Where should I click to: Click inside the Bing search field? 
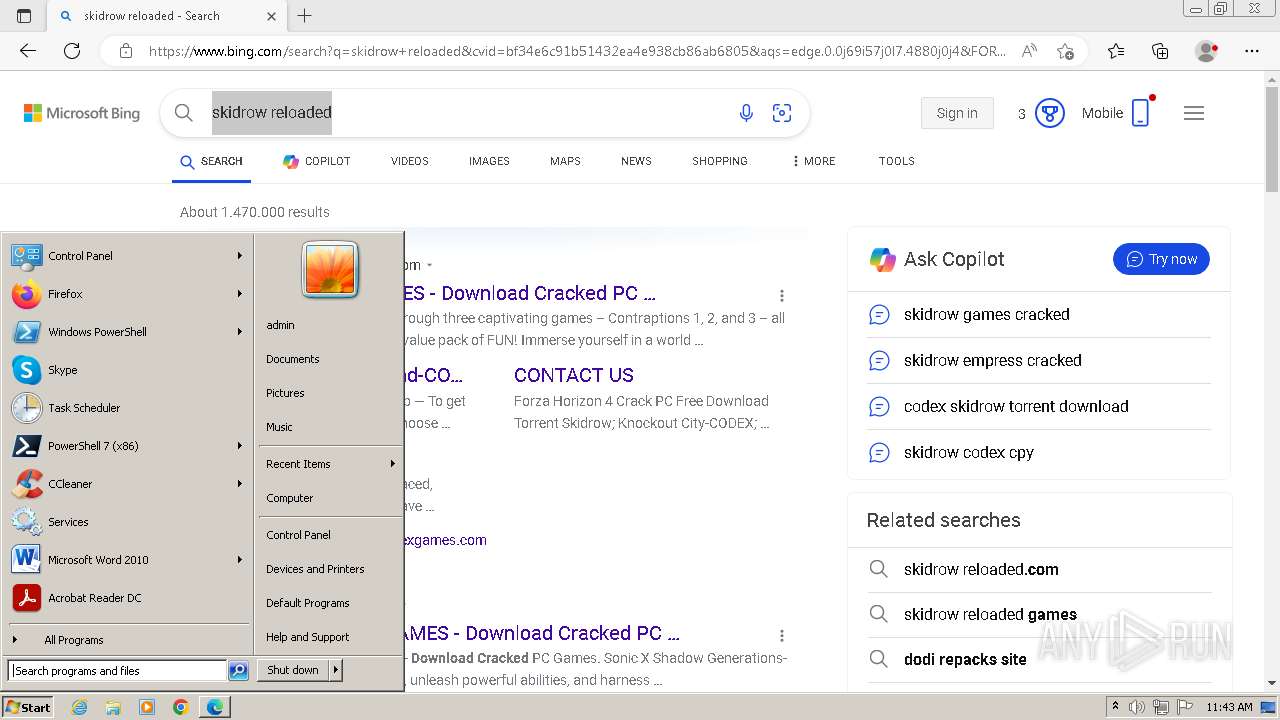(470, 113)
